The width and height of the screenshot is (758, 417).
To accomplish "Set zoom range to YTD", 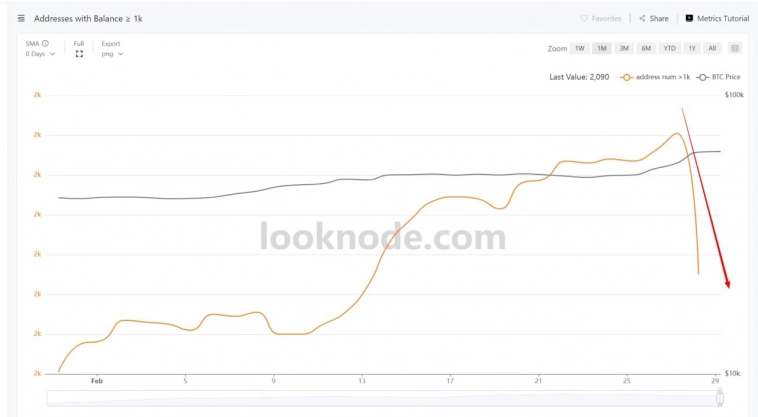I will tap(670, 48).
